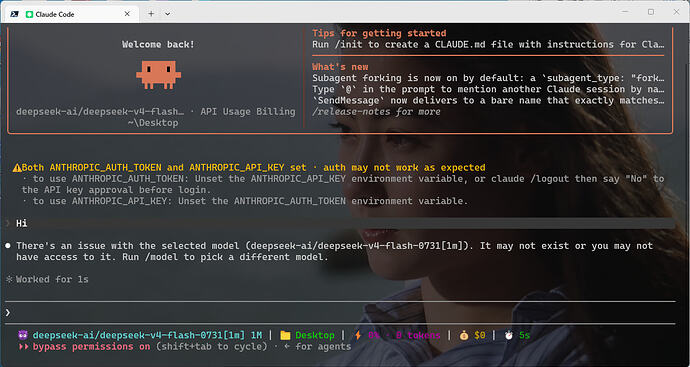Click the Claude pixel mascot
Viewport: 690px width, 367px height.
[158, 75]
